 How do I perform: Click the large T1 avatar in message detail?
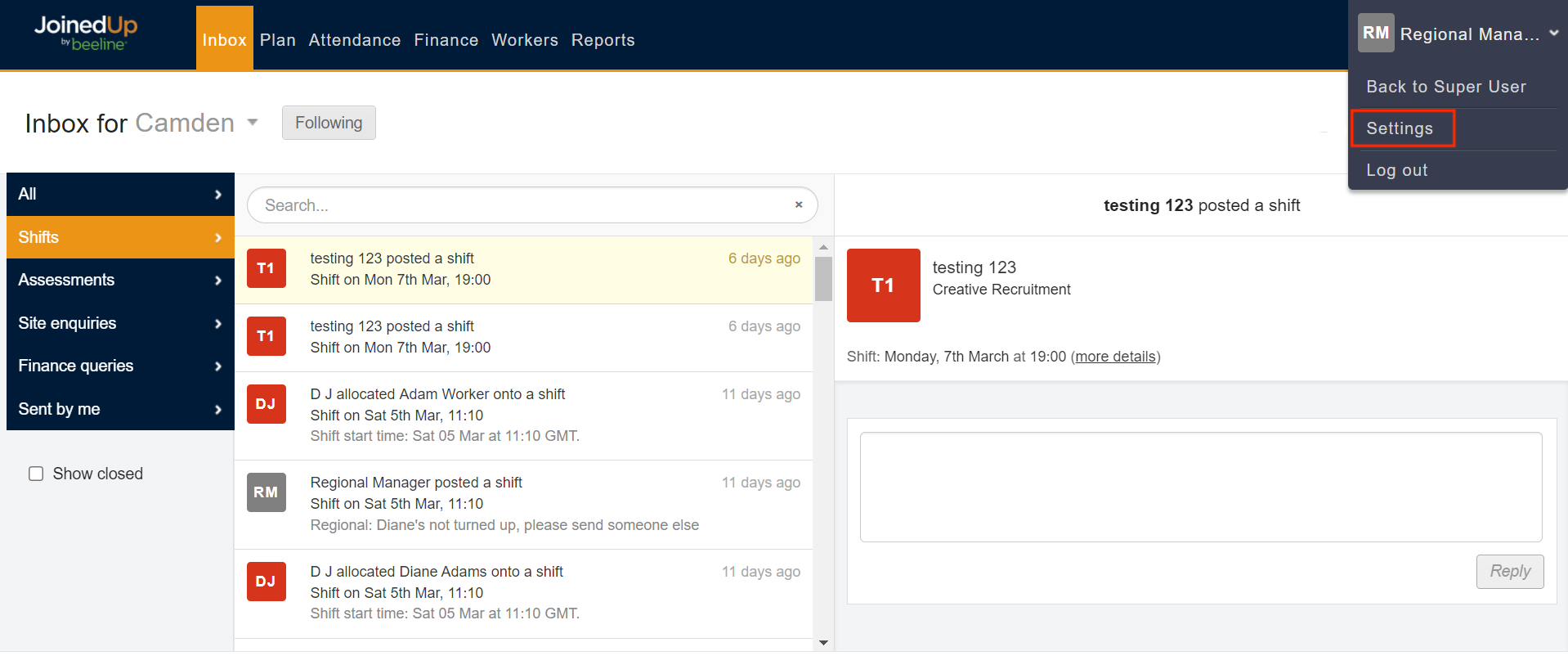click(x=883, y=285)
